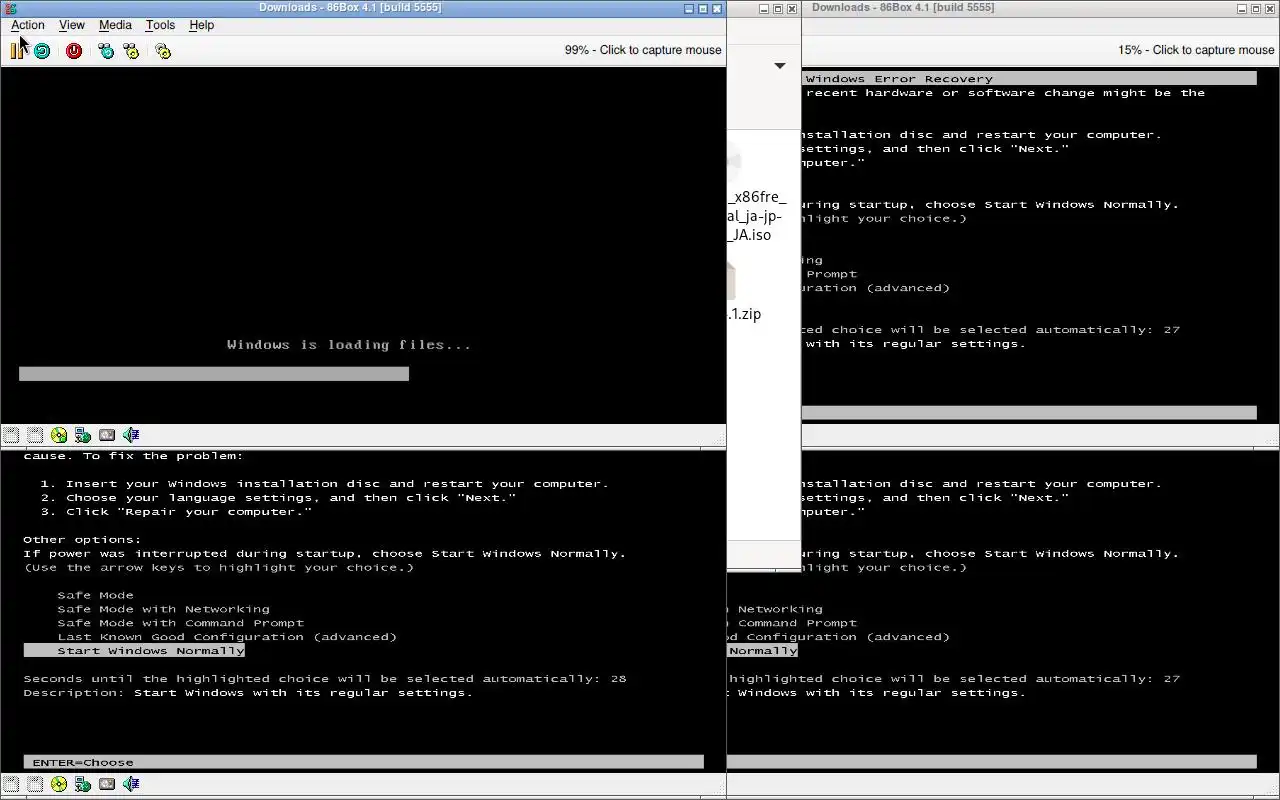Click the loading files progress bar
The height and width of the screenshot is (800, 1280).
[214, 374]
